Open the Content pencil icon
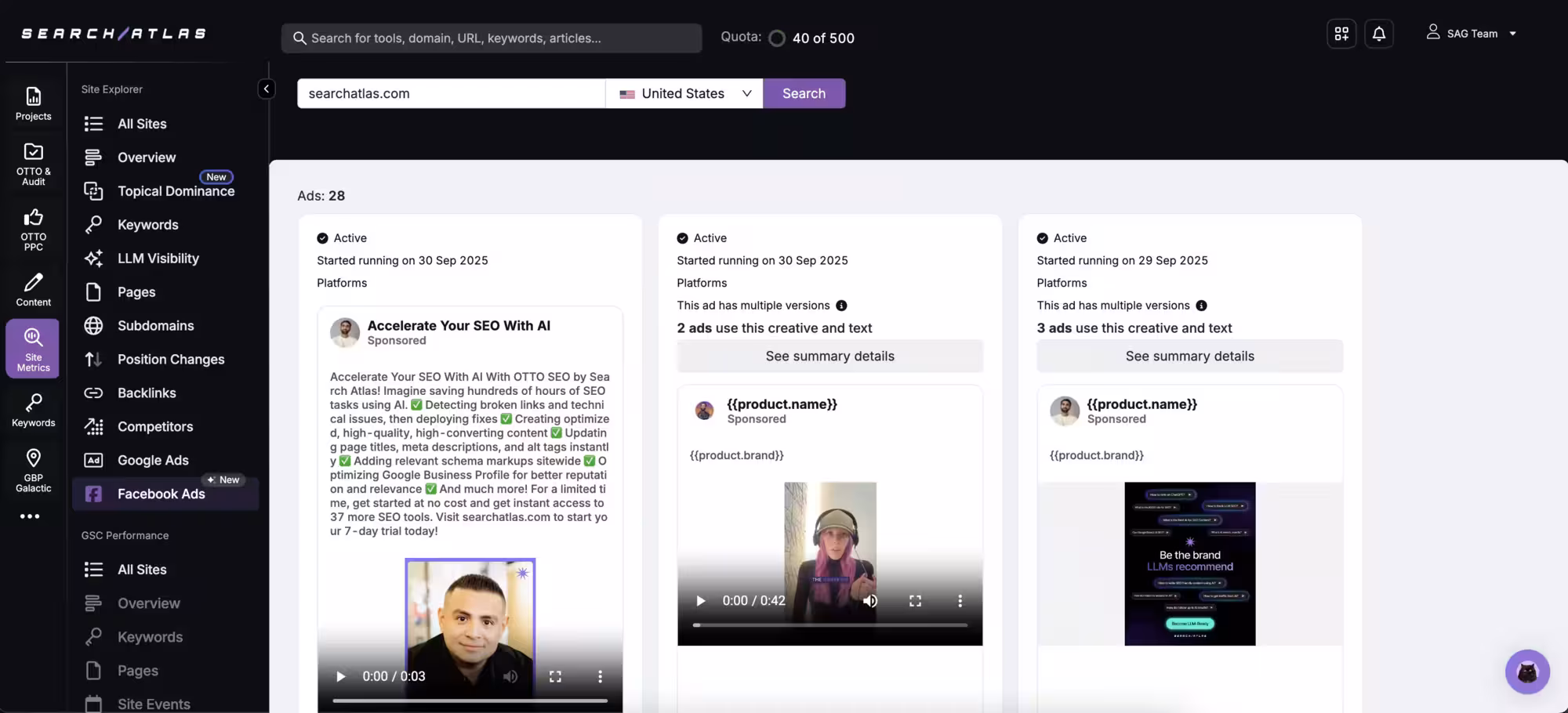This screenshot has width=1568, height=713. (33, 290)
